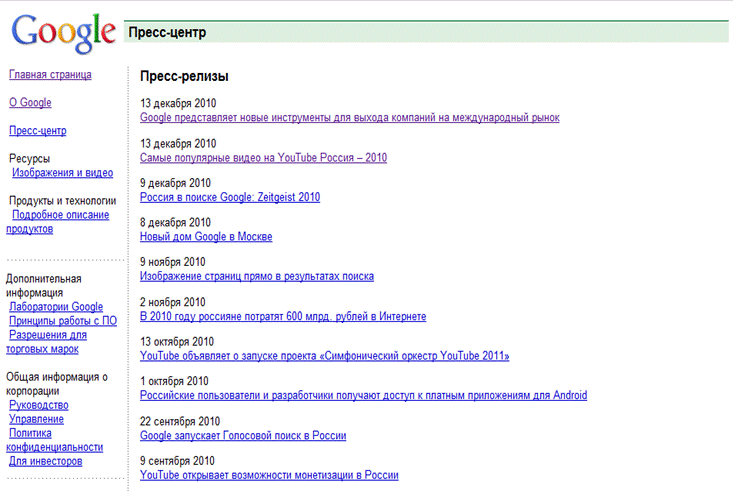This screenshot has width=733, height=491.
Task: Open Принципы работы с ПО
Action: pos(63,321)
